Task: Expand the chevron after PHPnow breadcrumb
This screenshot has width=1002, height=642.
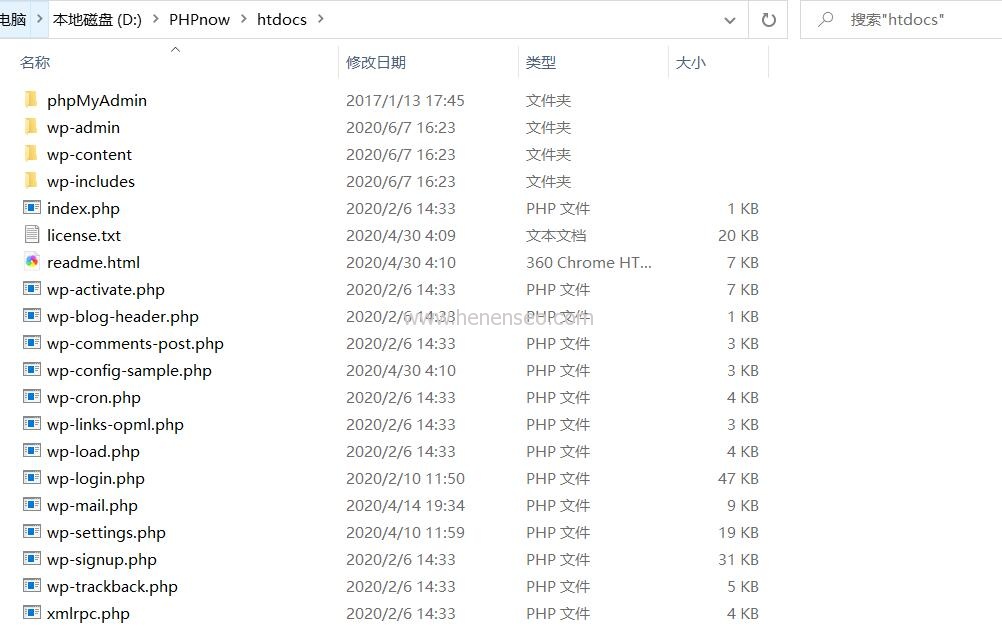Action: (243, 19)
